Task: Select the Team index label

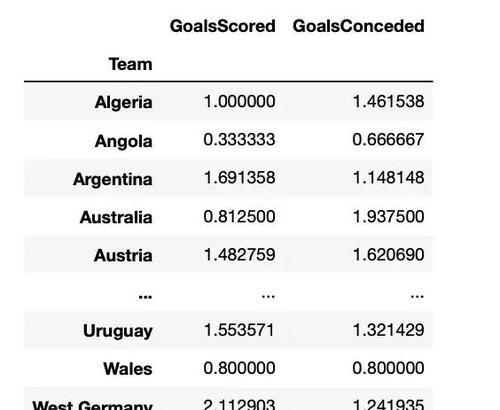Action: coord(131,64)
